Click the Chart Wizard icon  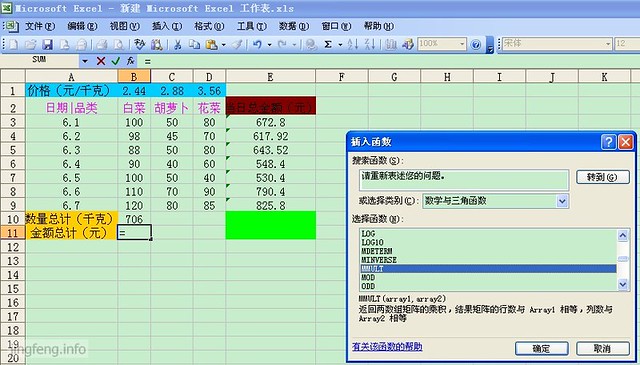pyautogui.click(x=391, y=44)
